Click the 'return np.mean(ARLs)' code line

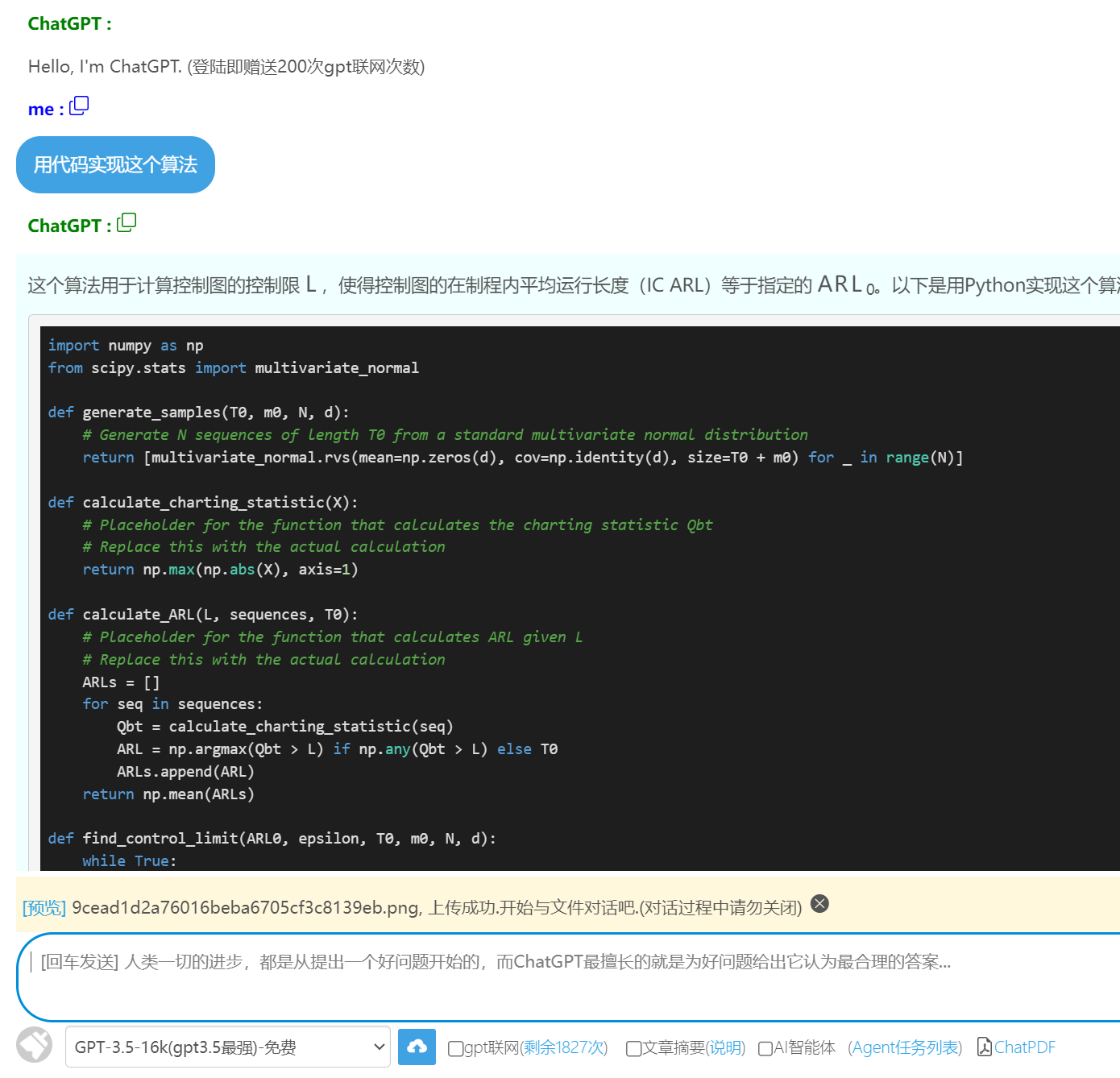coord(168,794)
